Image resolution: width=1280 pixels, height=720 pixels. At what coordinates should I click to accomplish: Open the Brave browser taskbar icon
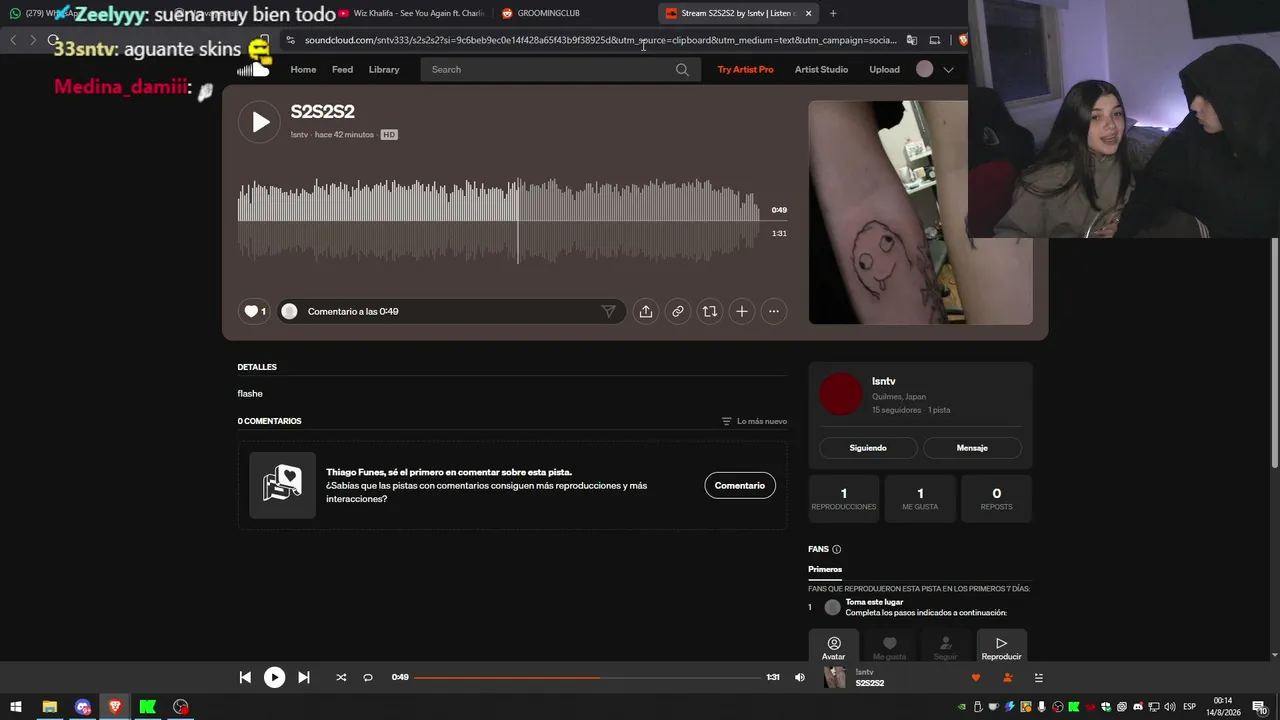tap(115, 707)
